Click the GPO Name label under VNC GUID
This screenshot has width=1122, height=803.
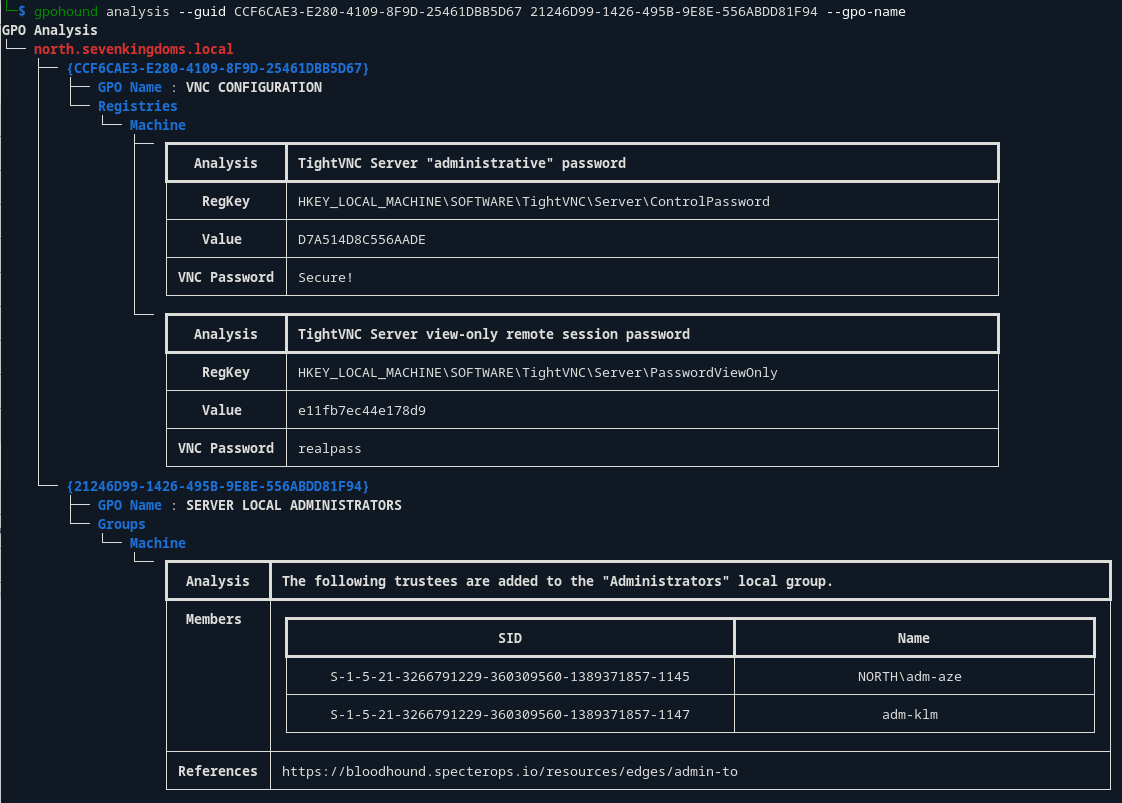pos(130,87)
